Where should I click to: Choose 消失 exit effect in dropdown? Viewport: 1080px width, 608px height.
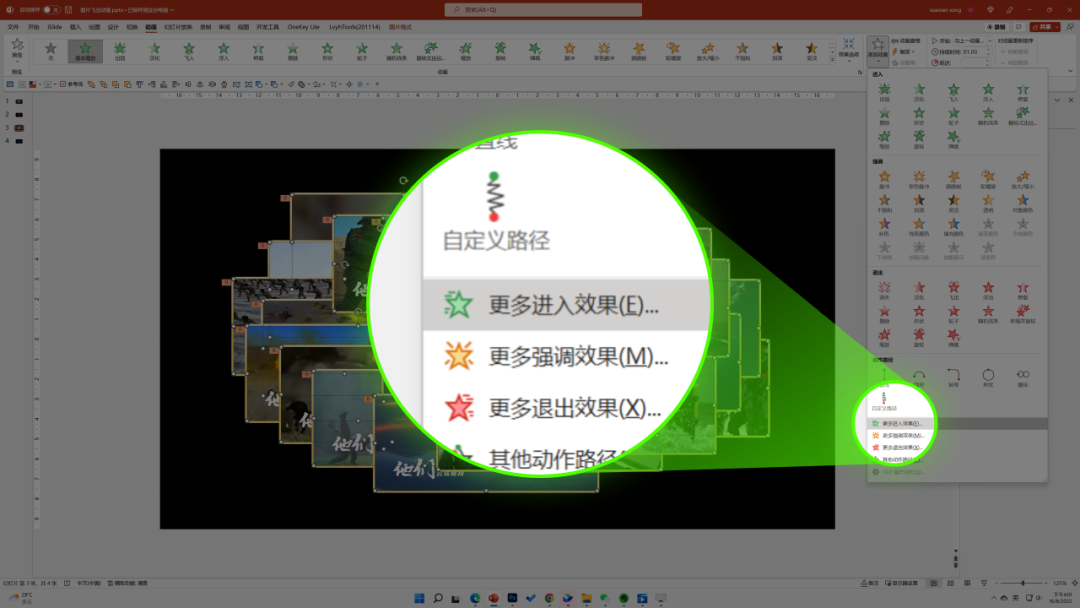(884, 291)
